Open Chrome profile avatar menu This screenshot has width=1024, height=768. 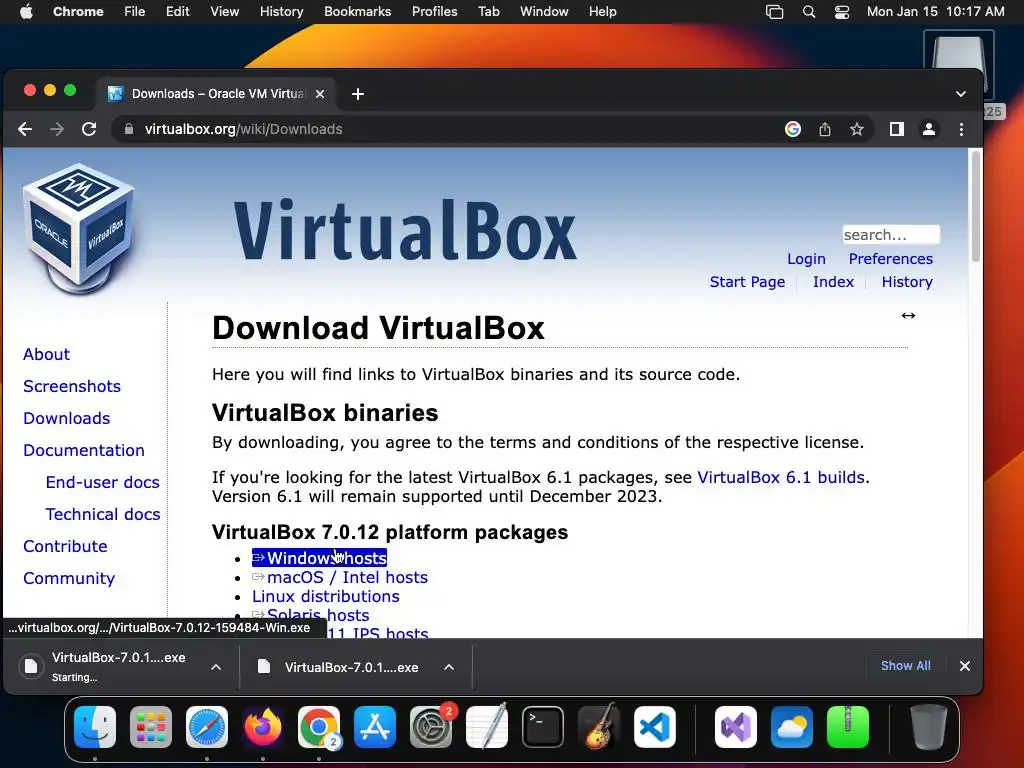point(929,129)
